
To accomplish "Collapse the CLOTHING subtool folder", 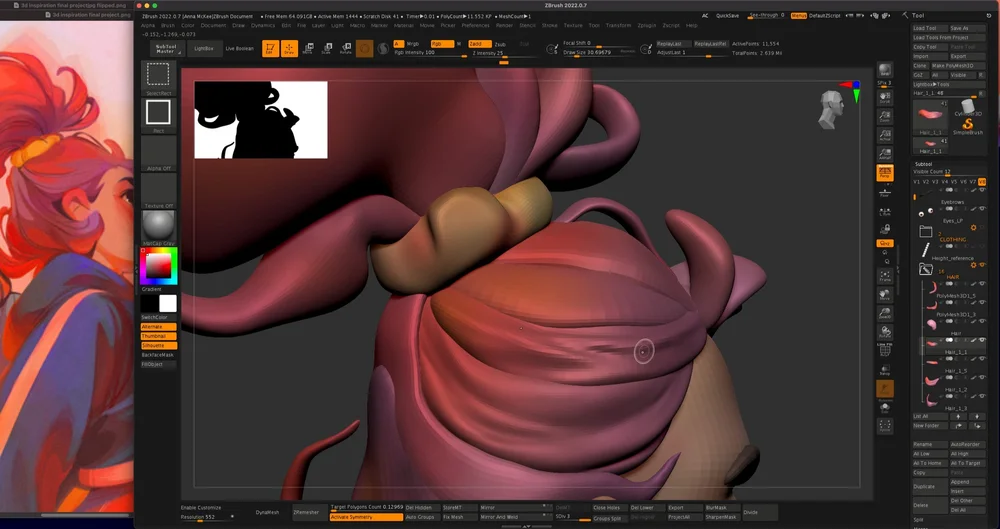I will (x=926, y=232).
